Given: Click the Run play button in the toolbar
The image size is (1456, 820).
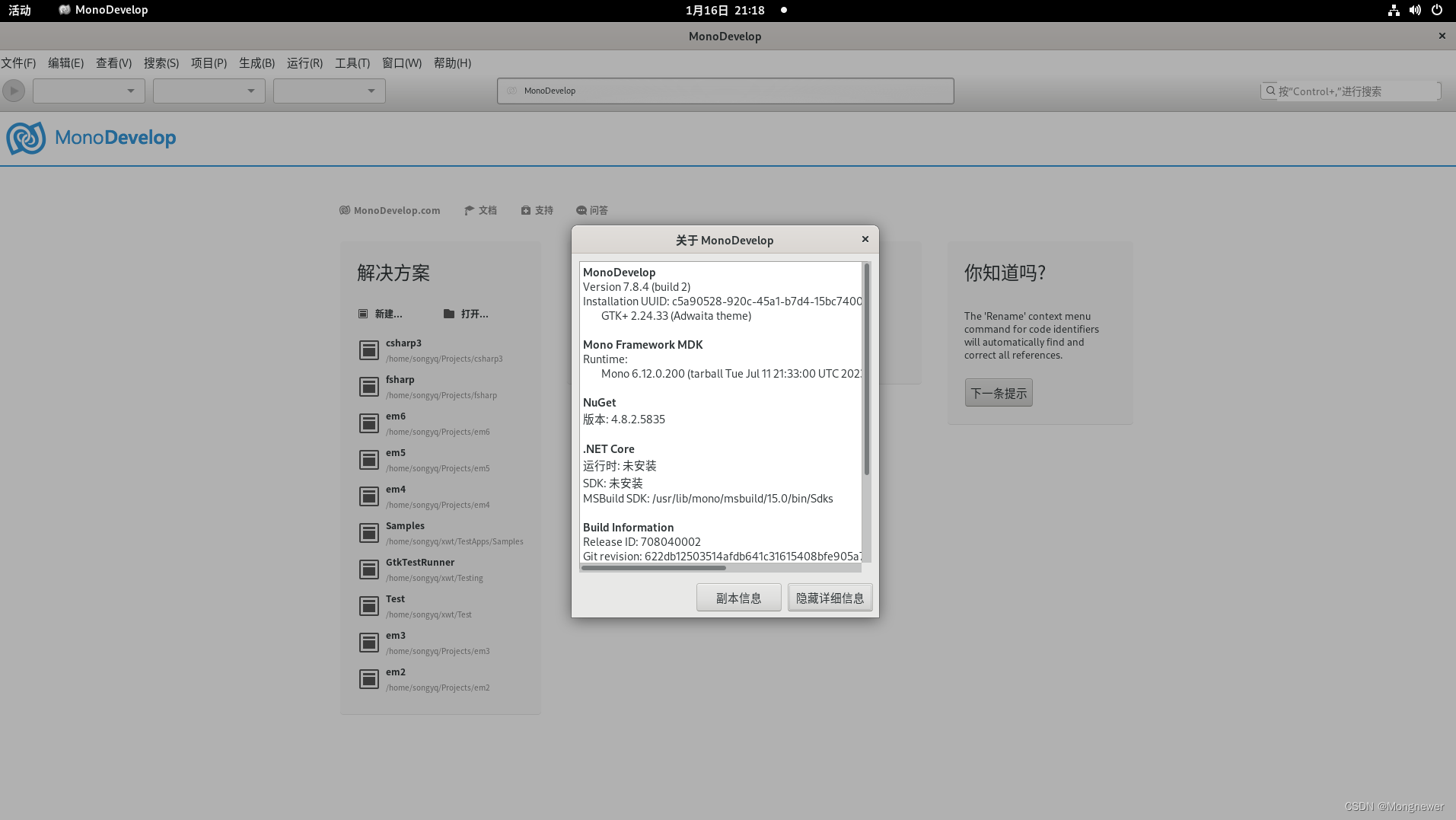Looking at the screenshot, I should (13, 91).
